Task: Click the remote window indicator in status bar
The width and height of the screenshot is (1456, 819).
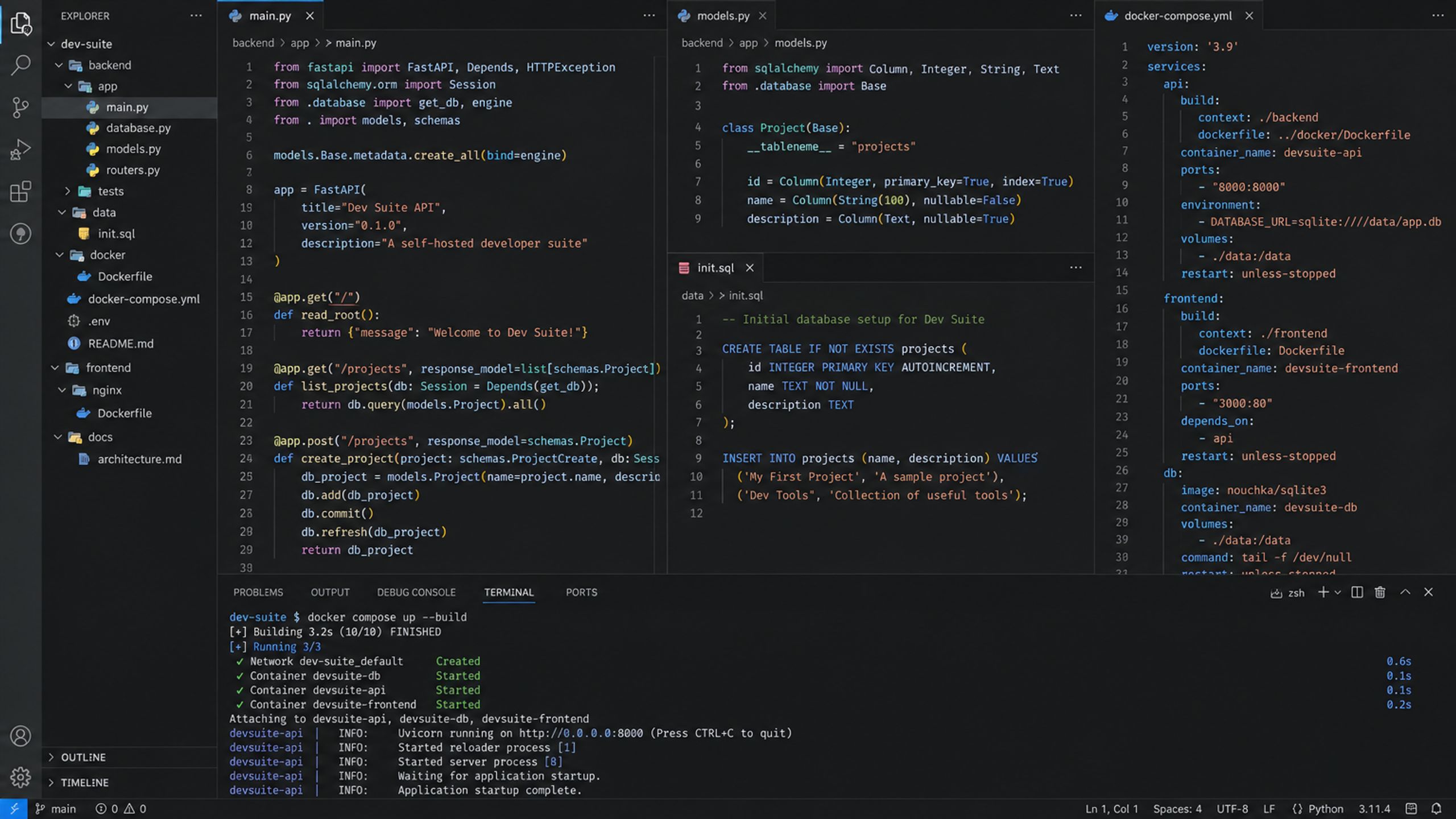Action: (x=14, y=809)
